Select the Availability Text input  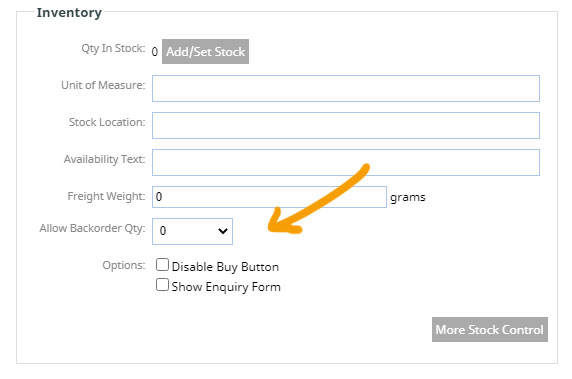pyautogui.click(x=346, y=162)
